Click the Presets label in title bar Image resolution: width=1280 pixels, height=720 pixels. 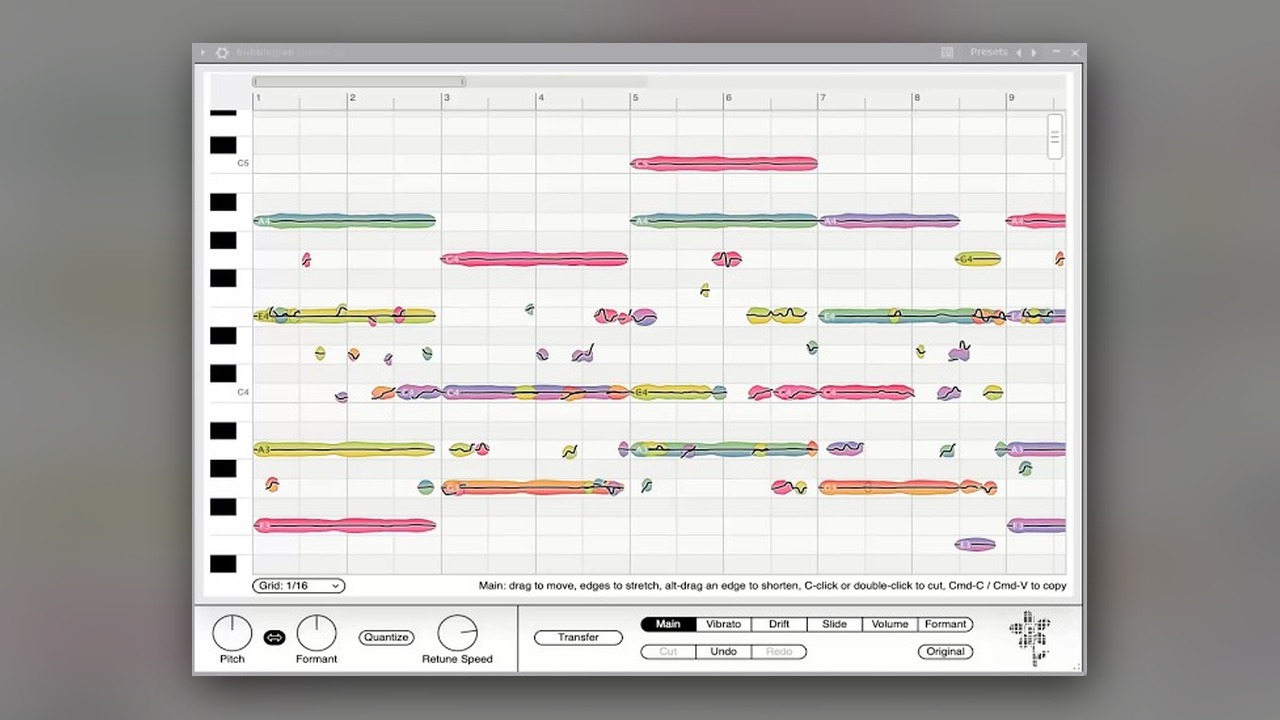(x=989, y=52)
